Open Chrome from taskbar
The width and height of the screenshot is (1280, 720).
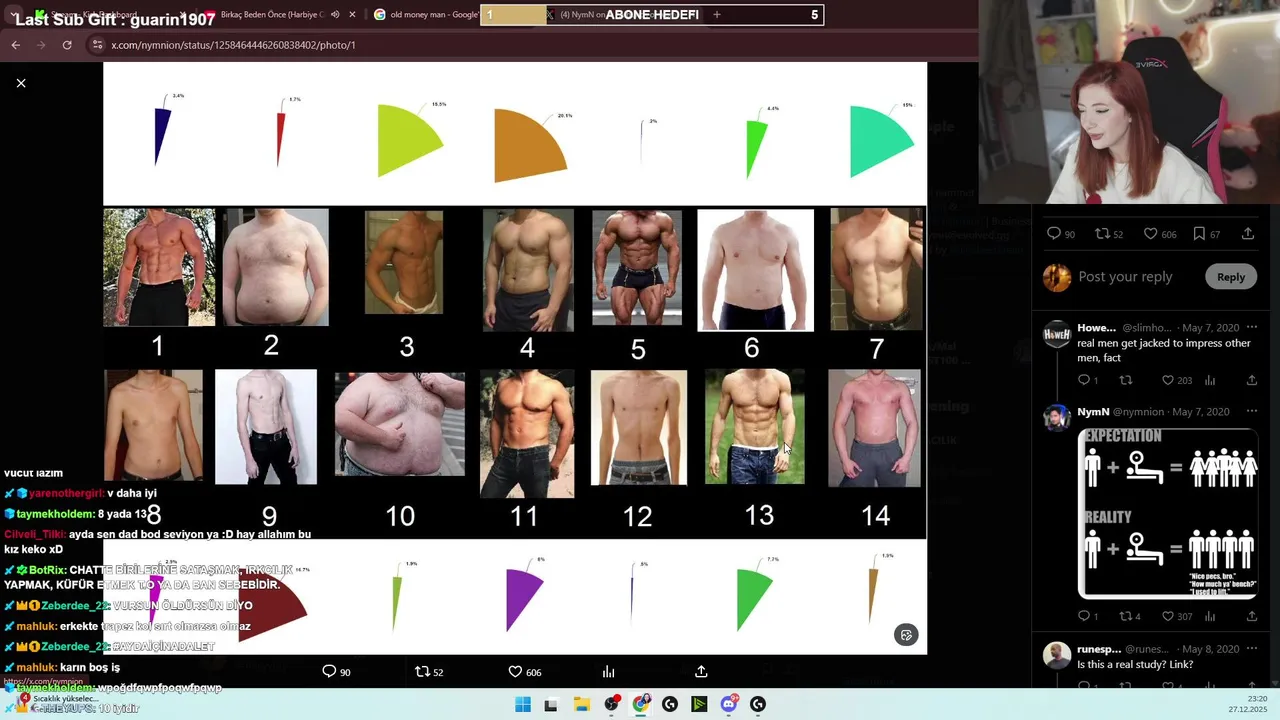pos(640,704)
